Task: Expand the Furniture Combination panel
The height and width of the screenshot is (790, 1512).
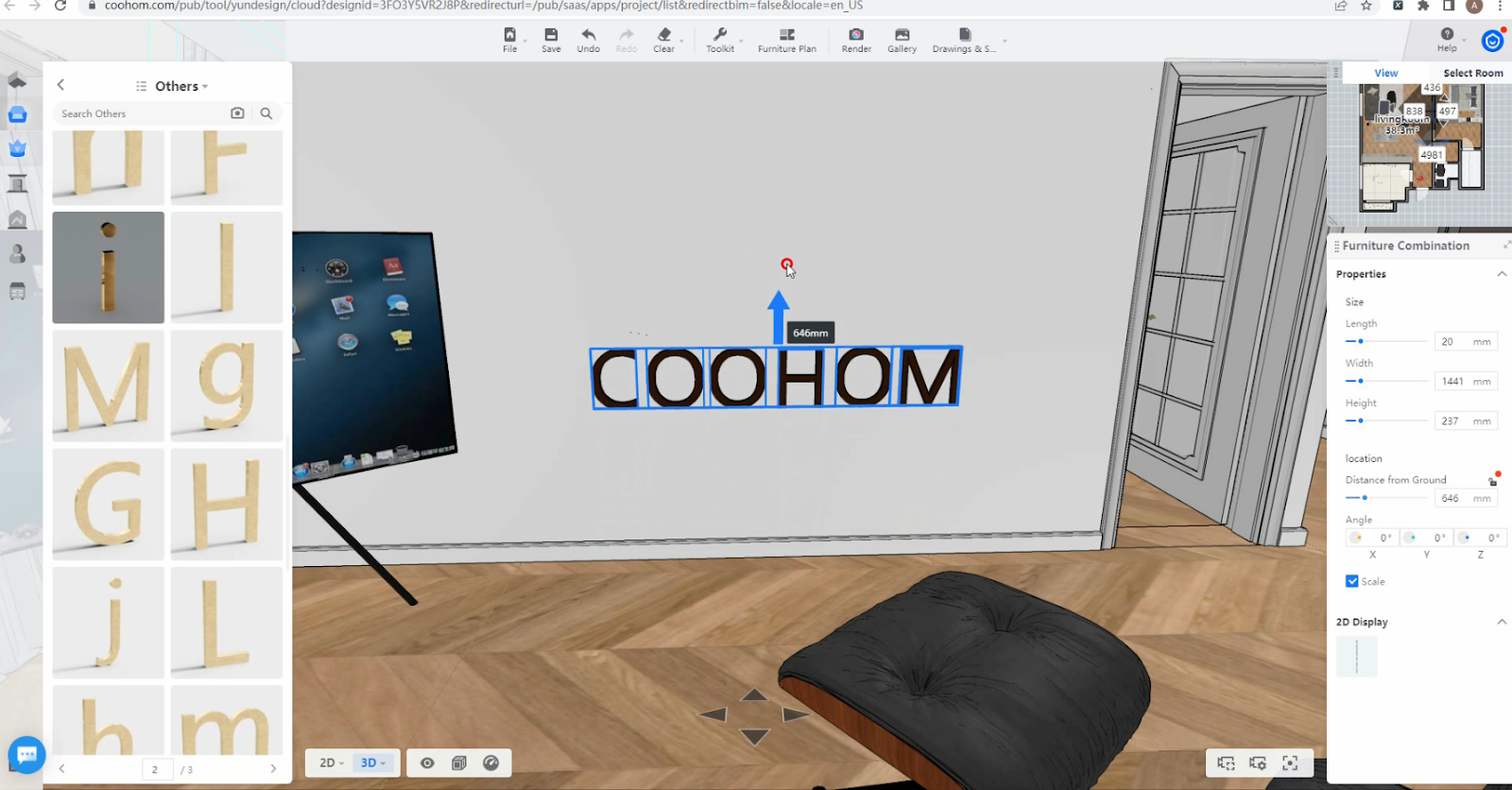Action: point(1505,246)
